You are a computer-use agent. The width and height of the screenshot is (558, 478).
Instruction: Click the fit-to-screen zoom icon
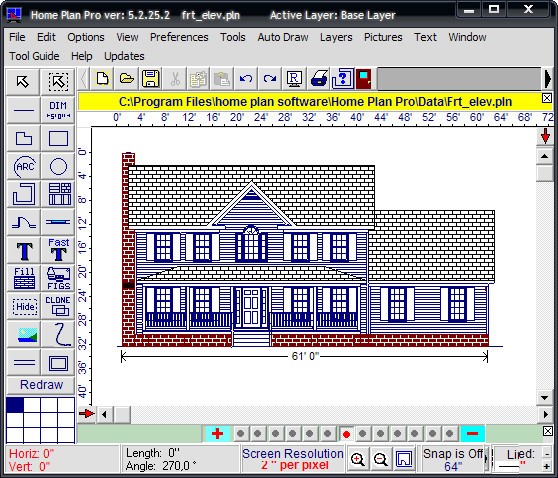tap(404, 459)
